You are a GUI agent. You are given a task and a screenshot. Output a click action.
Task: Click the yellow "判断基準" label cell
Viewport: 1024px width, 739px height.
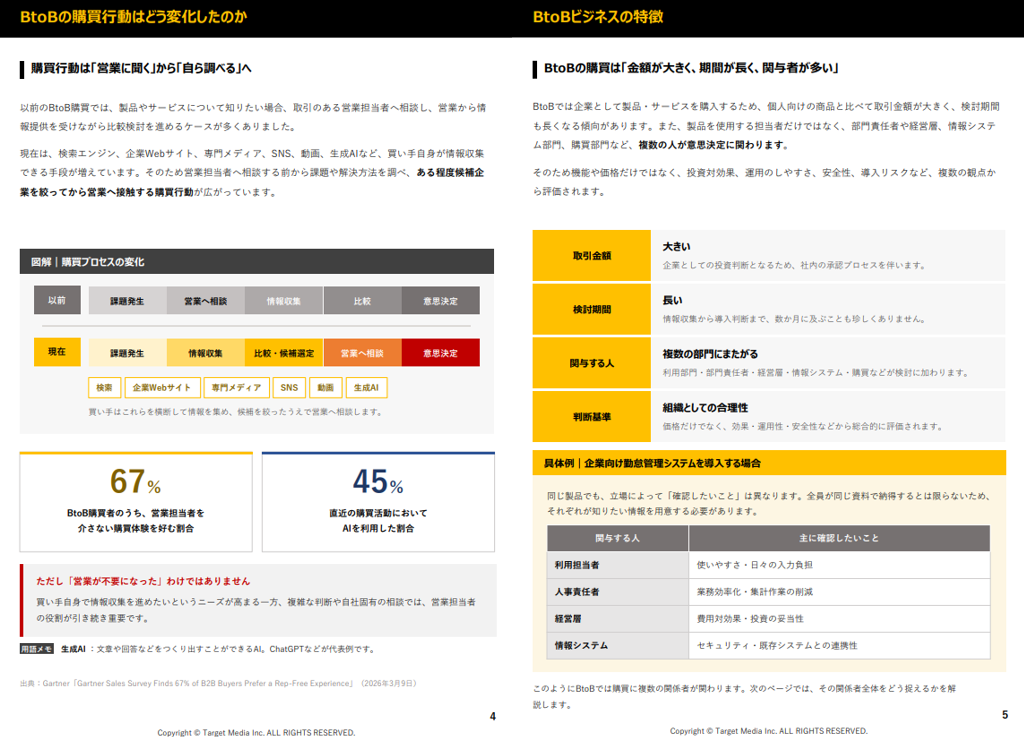pos(592,417)
